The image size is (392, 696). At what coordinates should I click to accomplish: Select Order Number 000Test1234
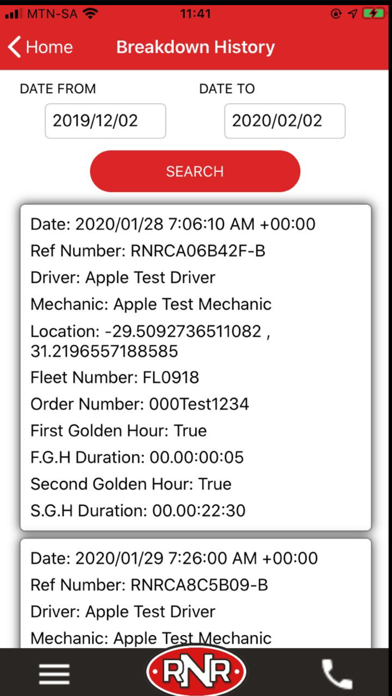(x=140, y=404)
